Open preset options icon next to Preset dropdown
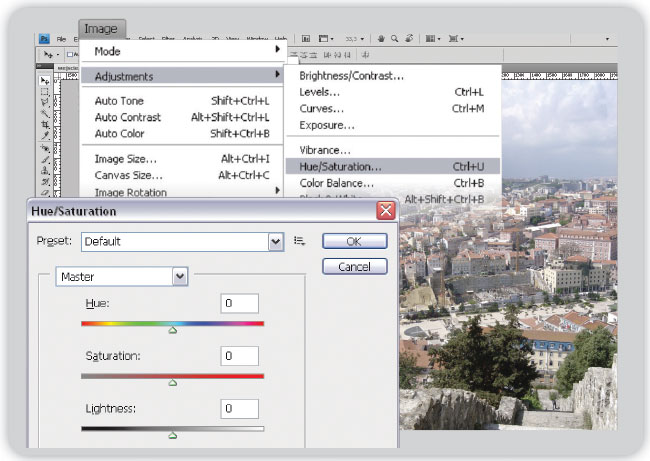Image resolution: width=650 pixels, height=461 pixels. tap(300, 241)
